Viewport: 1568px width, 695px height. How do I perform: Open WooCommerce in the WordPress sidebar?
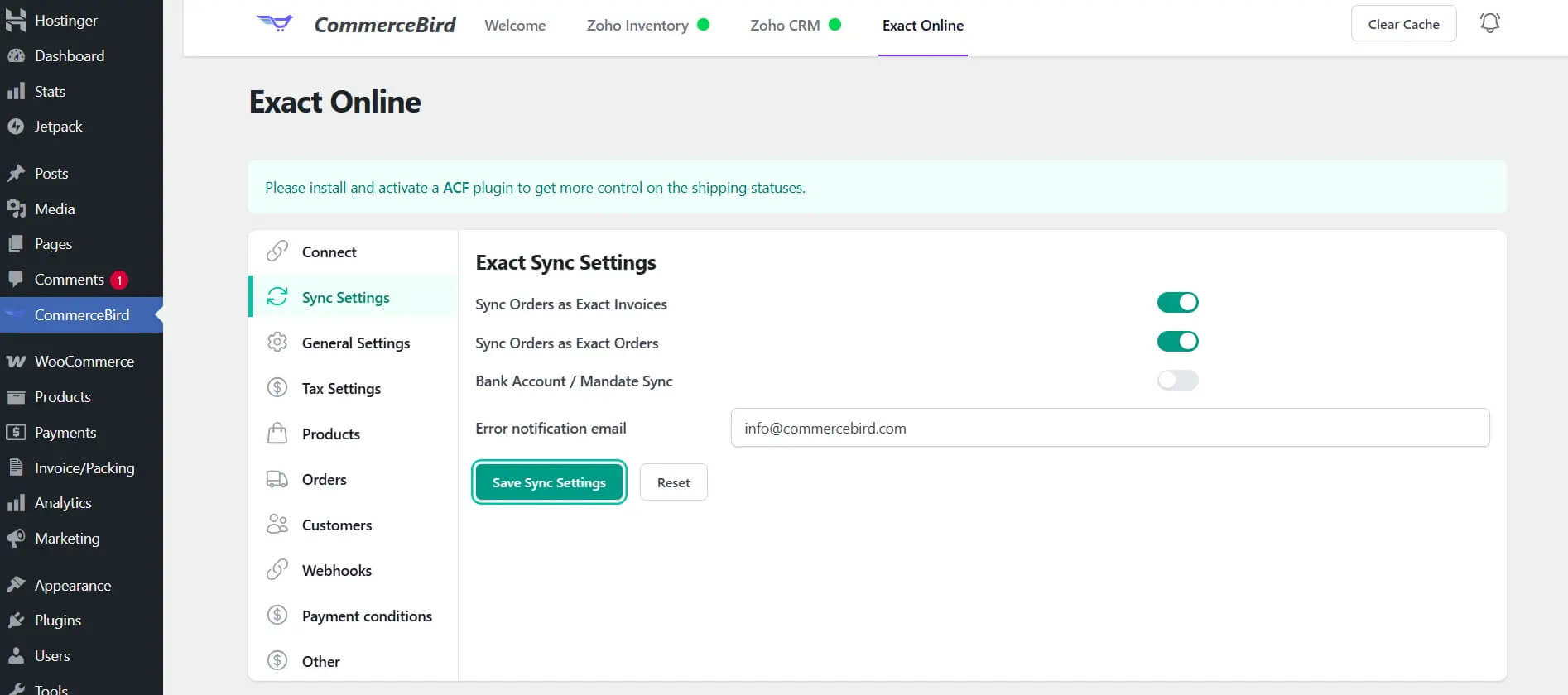click(84, 362)
